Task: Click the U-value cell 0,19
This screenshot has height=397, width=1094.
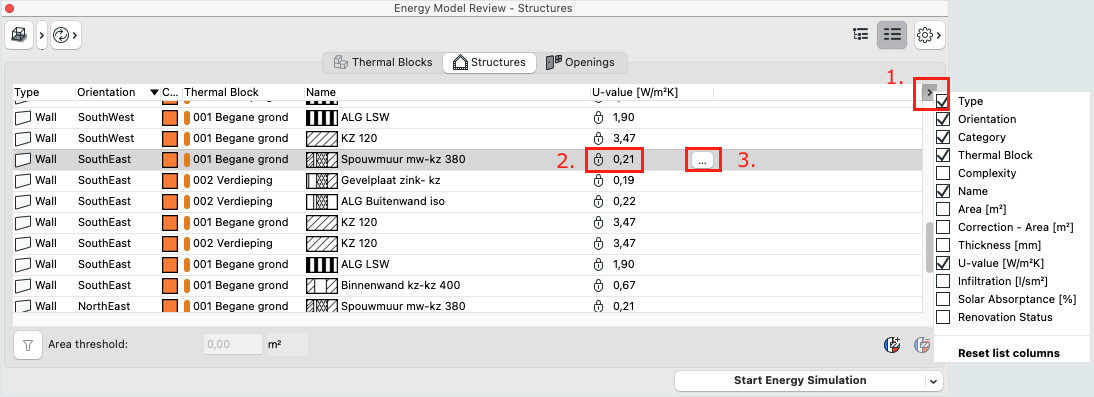Action: coord(624,181)
